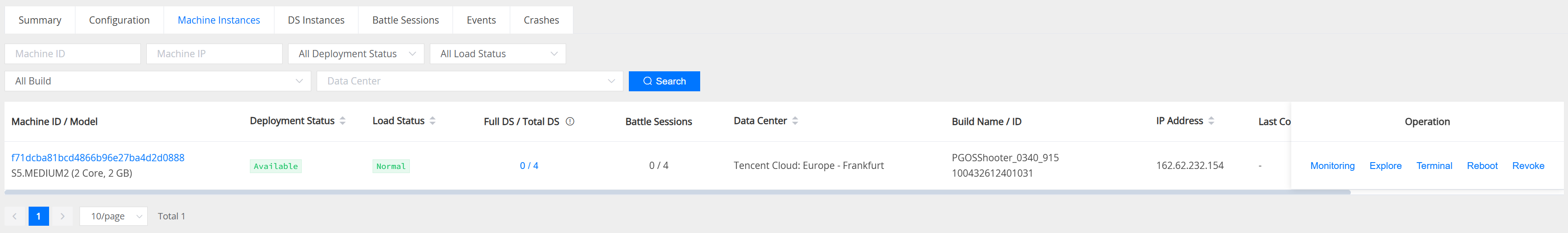1568x233 pixels.
Task: Sort by Data Center column icon
Action: point(795,121)
